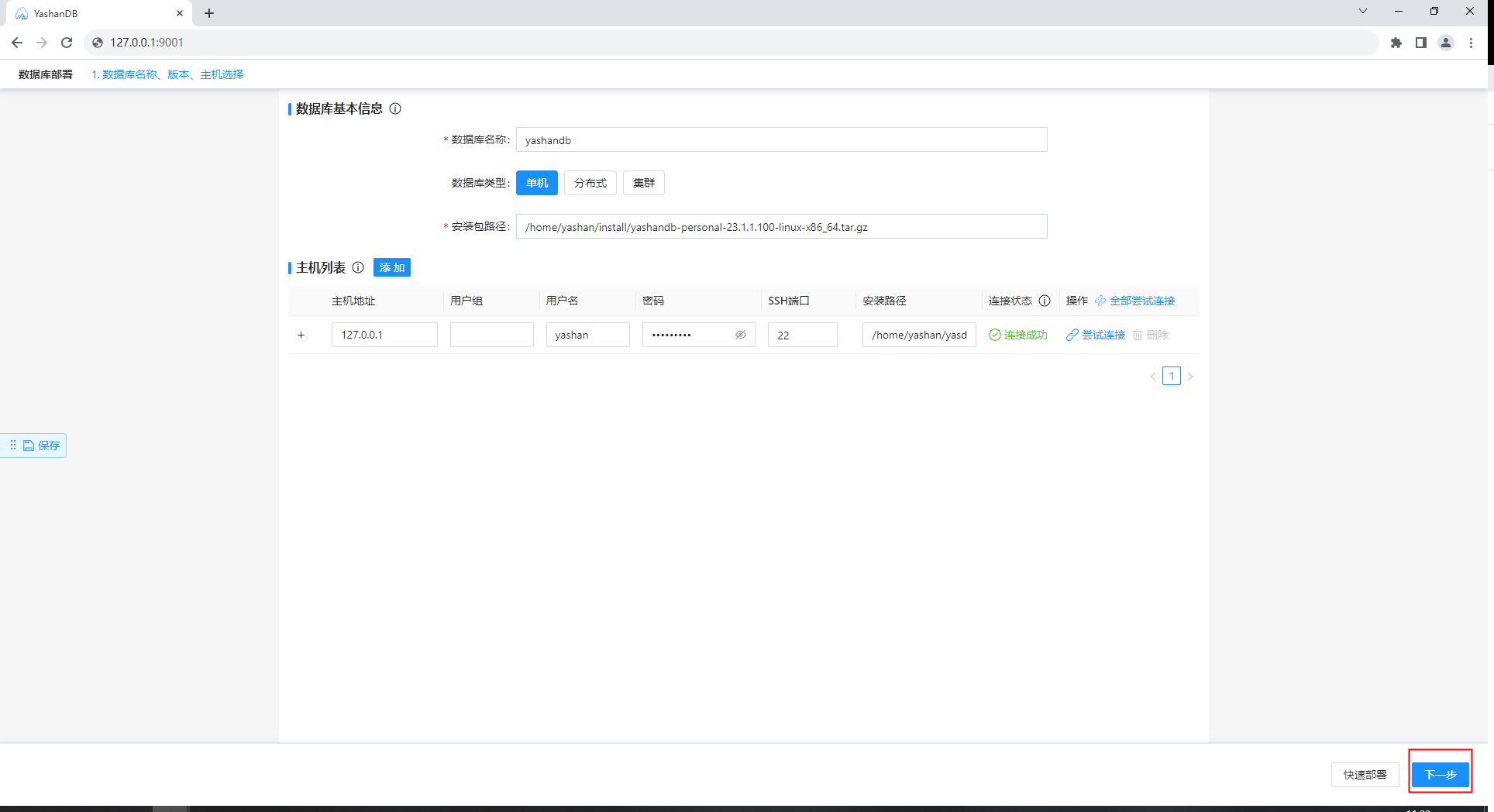The width and height of the screenshot is (1494, 812).
Task: Open the browser profile avatar
Action: pos(1446,43)
